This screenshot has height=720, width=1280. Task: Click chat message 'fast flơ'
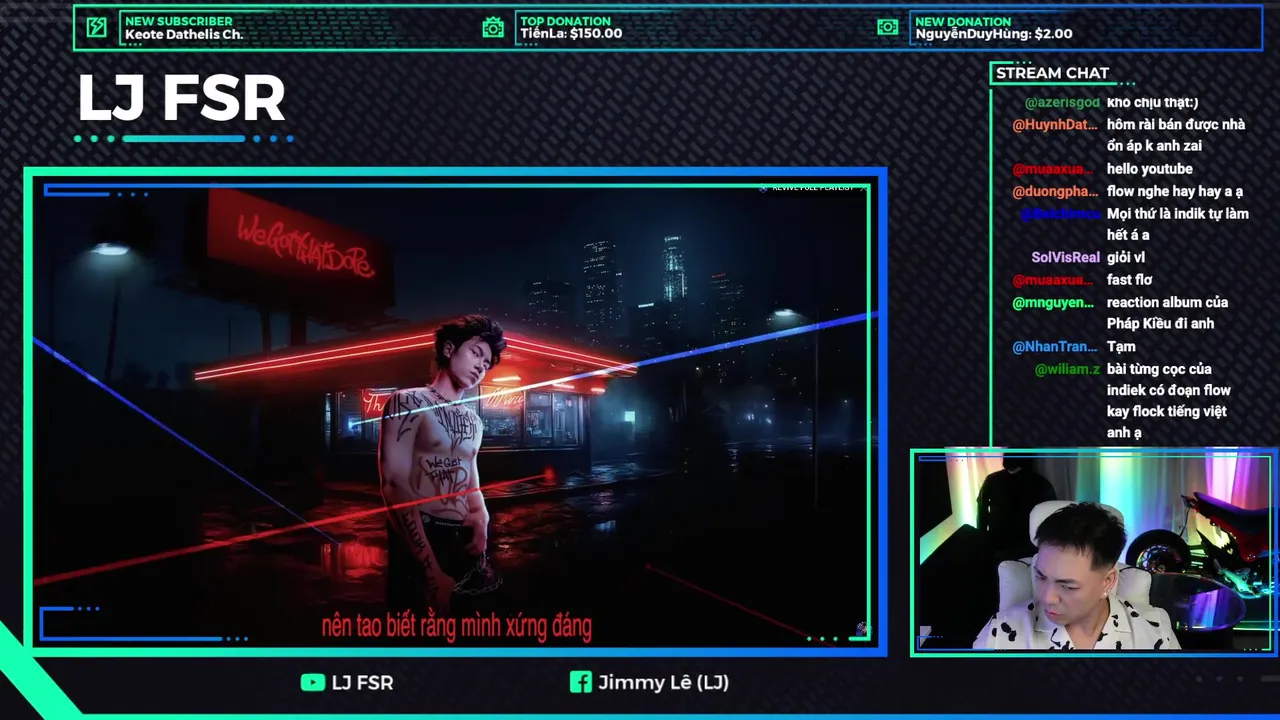click(x=1130, y=280)
